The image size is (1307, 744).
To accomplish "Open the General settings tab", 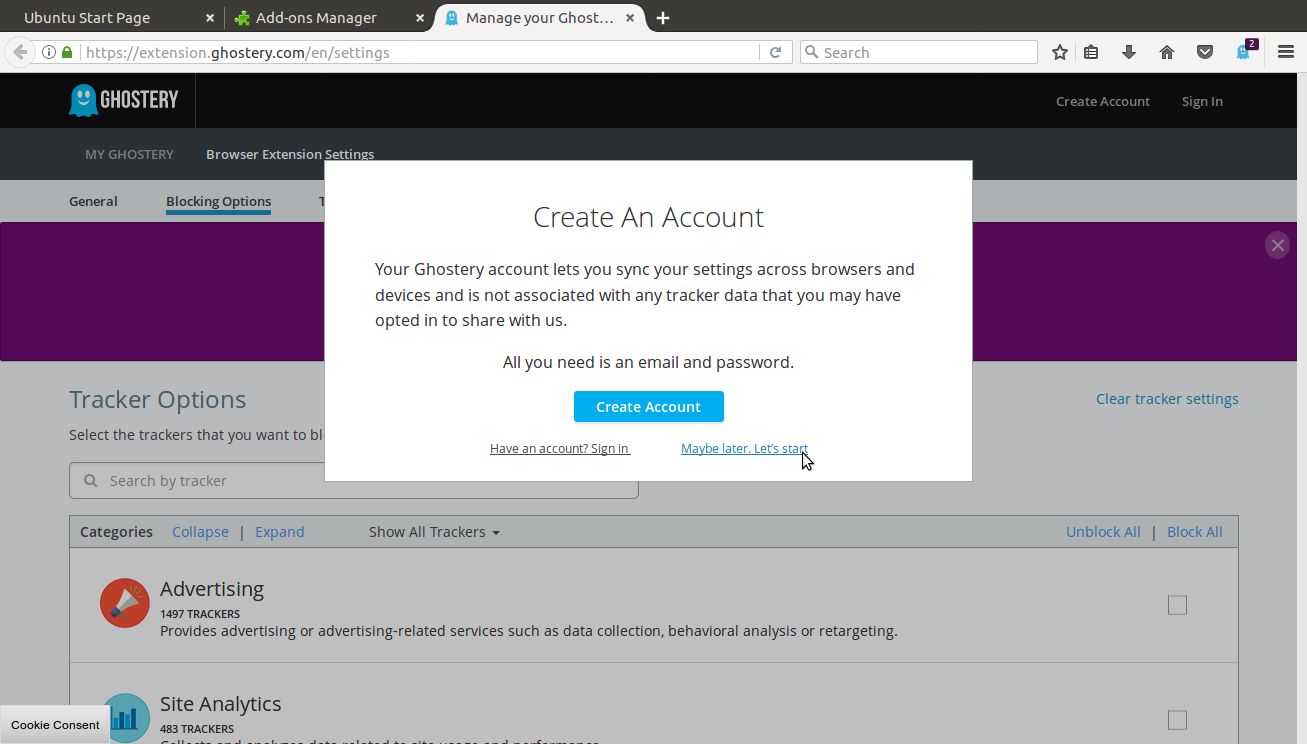I will (x=93, y=201).
